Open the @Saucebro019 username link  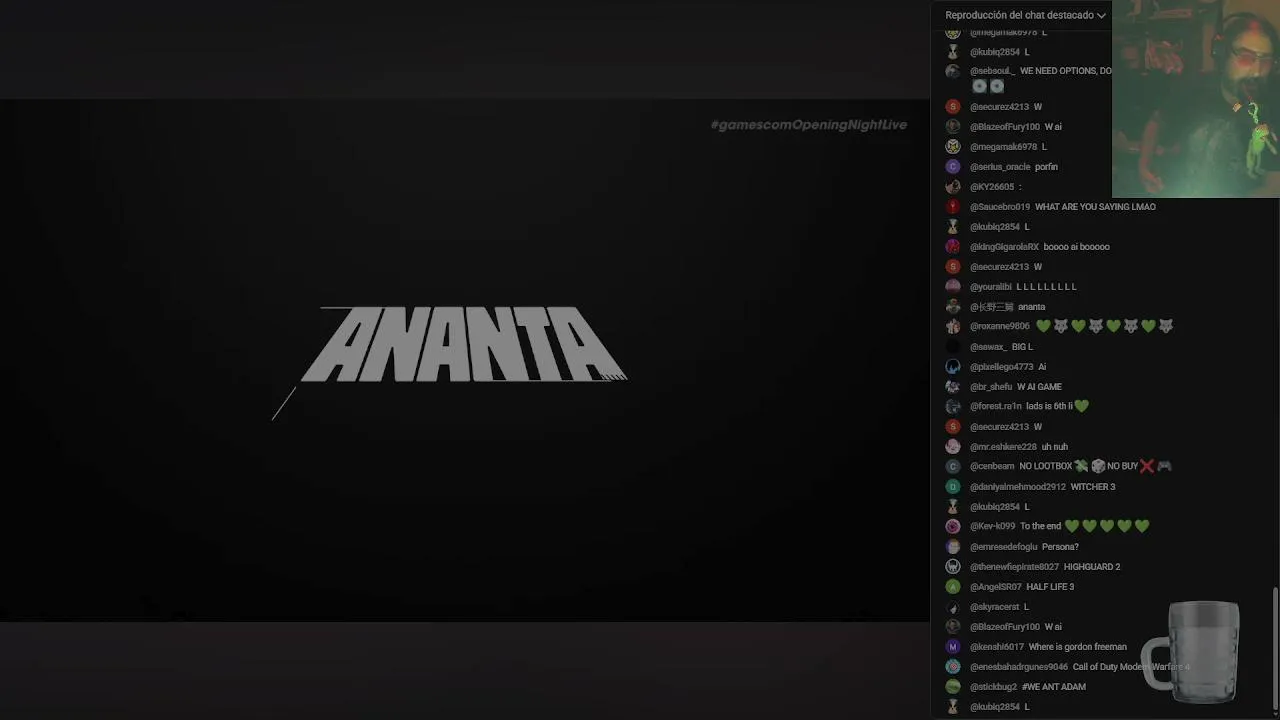point(1000,207)
